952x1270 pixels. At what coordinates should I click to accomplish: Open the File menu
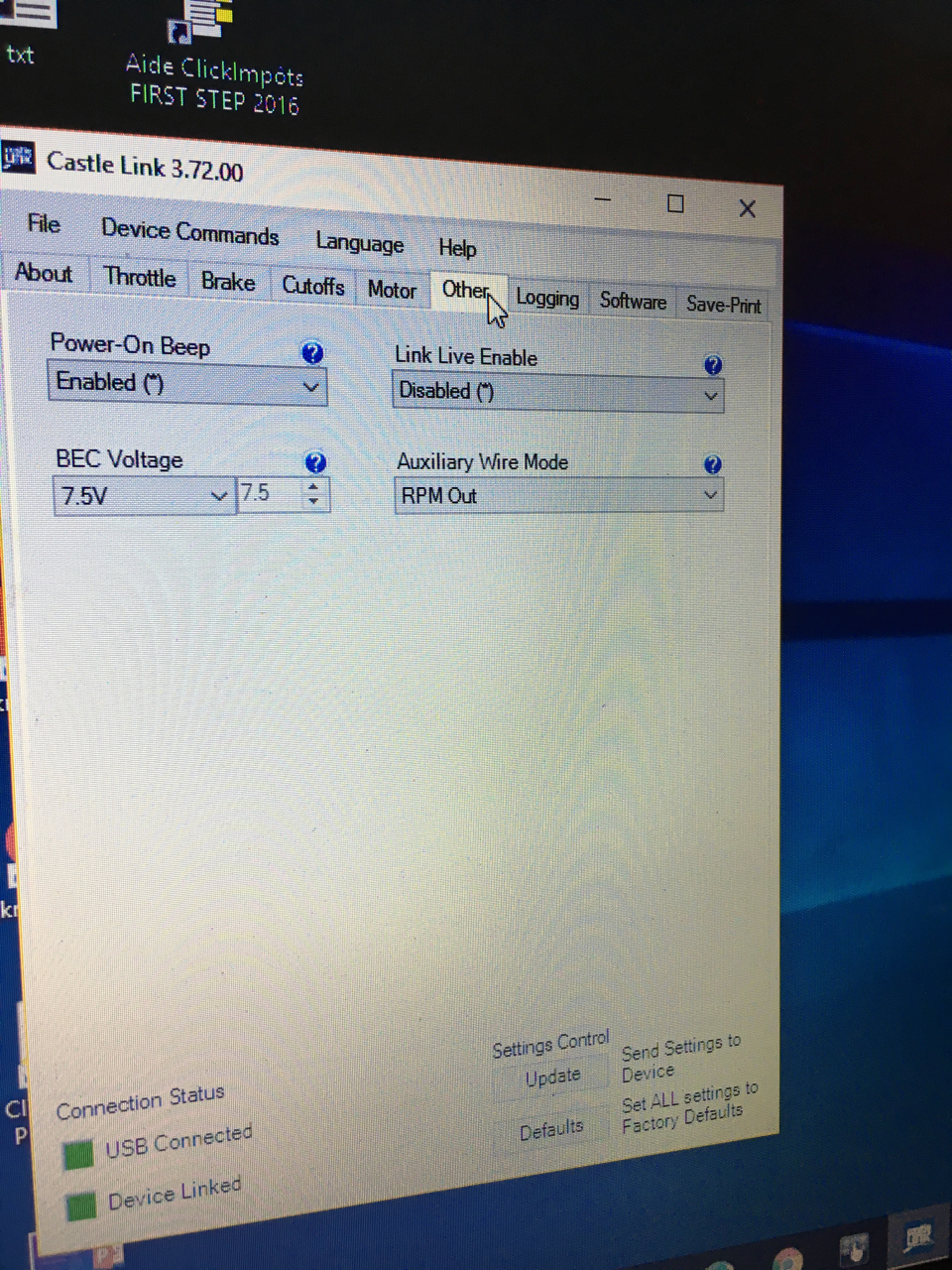tap(44, 223)
